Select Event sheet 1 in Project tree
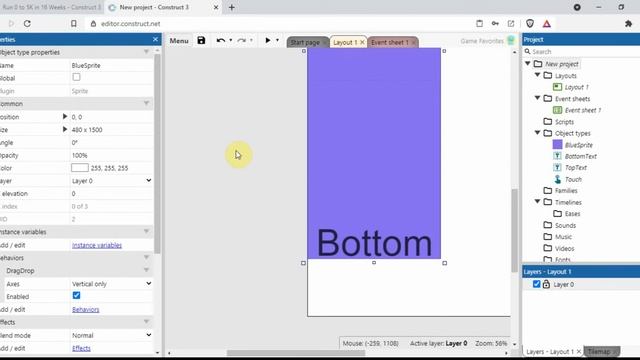The image size is (640, 360). pyautogui.click(x=582, y=110)
